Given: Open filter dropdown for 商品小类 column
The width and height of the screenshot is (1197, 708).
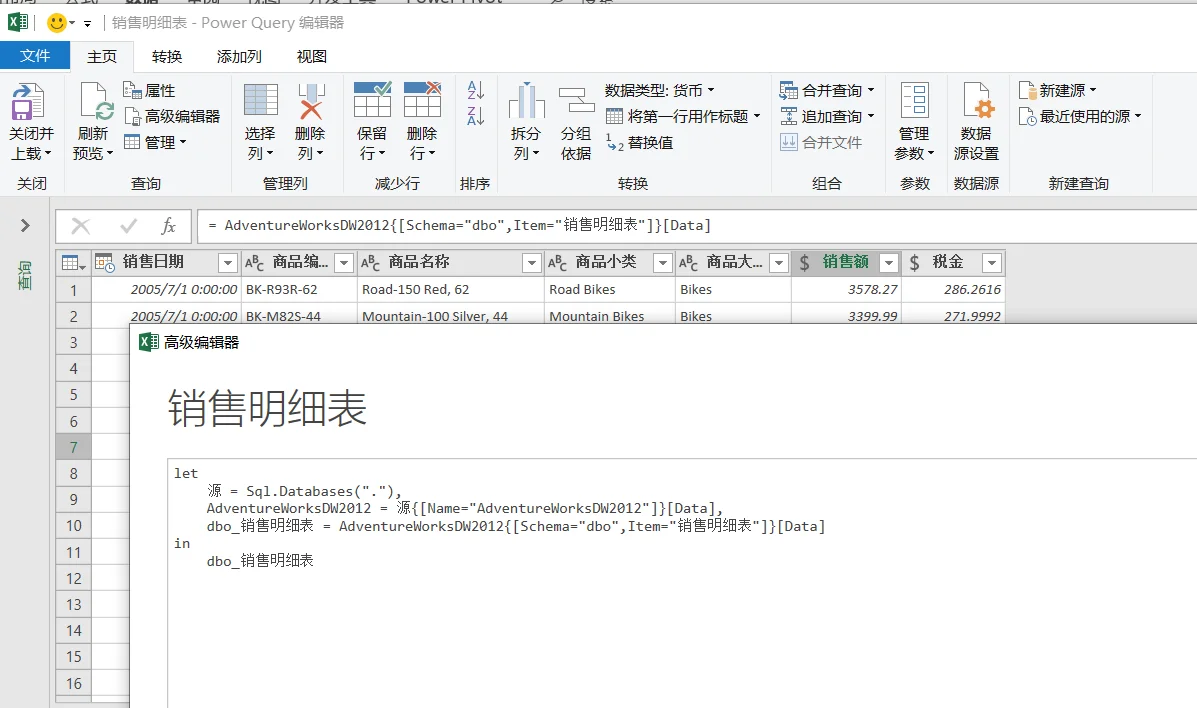Looking at the screenshot, I should 663,263.
